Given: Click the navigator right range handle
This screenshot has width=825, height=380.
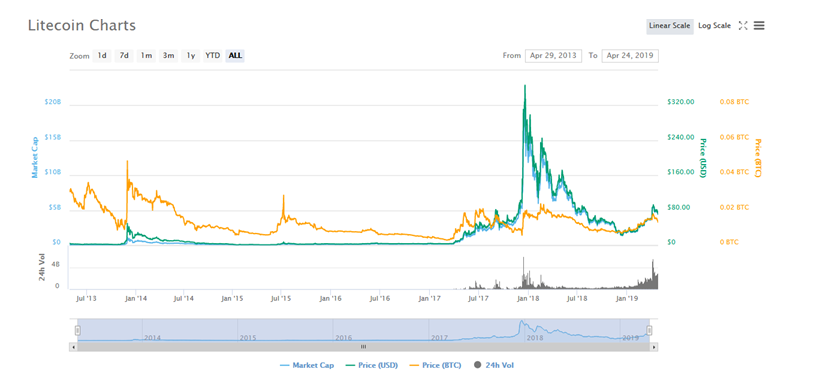Looking at the screenshot, I should (x=649, y=331).
